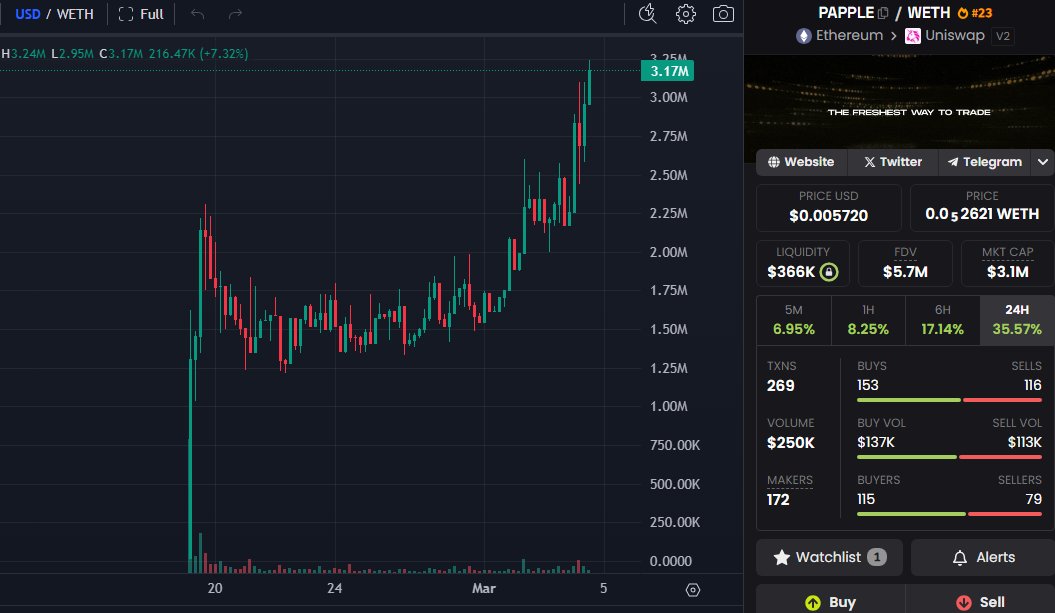This screenshot has height=613, width=1055.
Task: Click the 3.17M current price label
Action: (667, 71)
